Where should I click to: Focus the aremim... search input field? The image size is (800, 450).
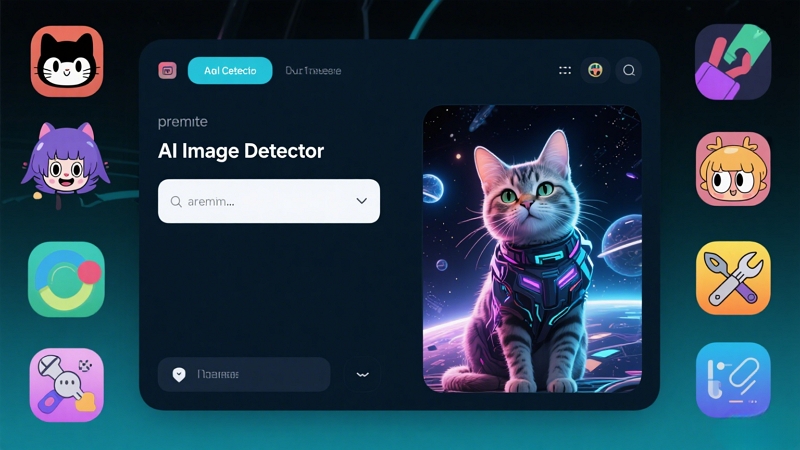(269, 201)
